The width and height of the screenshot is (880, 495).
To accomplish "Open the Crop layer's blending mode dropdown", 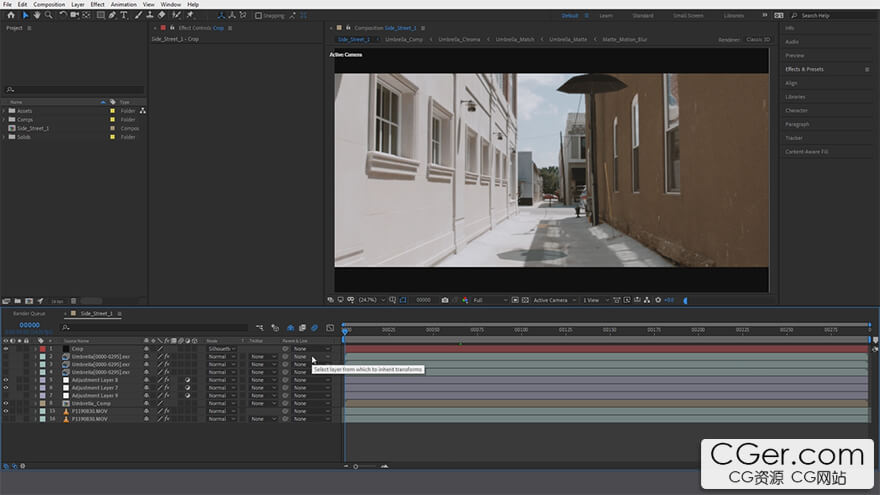I will click(x=222, y=349).
